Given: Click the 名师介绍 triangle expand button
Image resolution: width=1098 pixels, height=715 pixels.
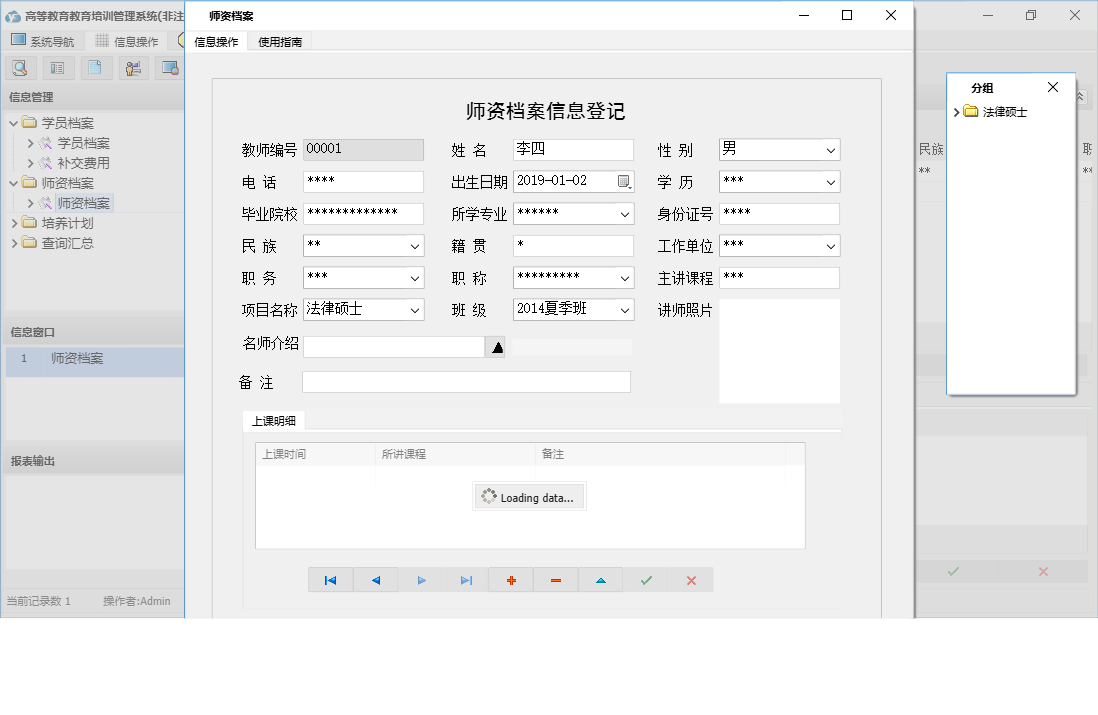Looking at the screenshot, I should (494, 346).
